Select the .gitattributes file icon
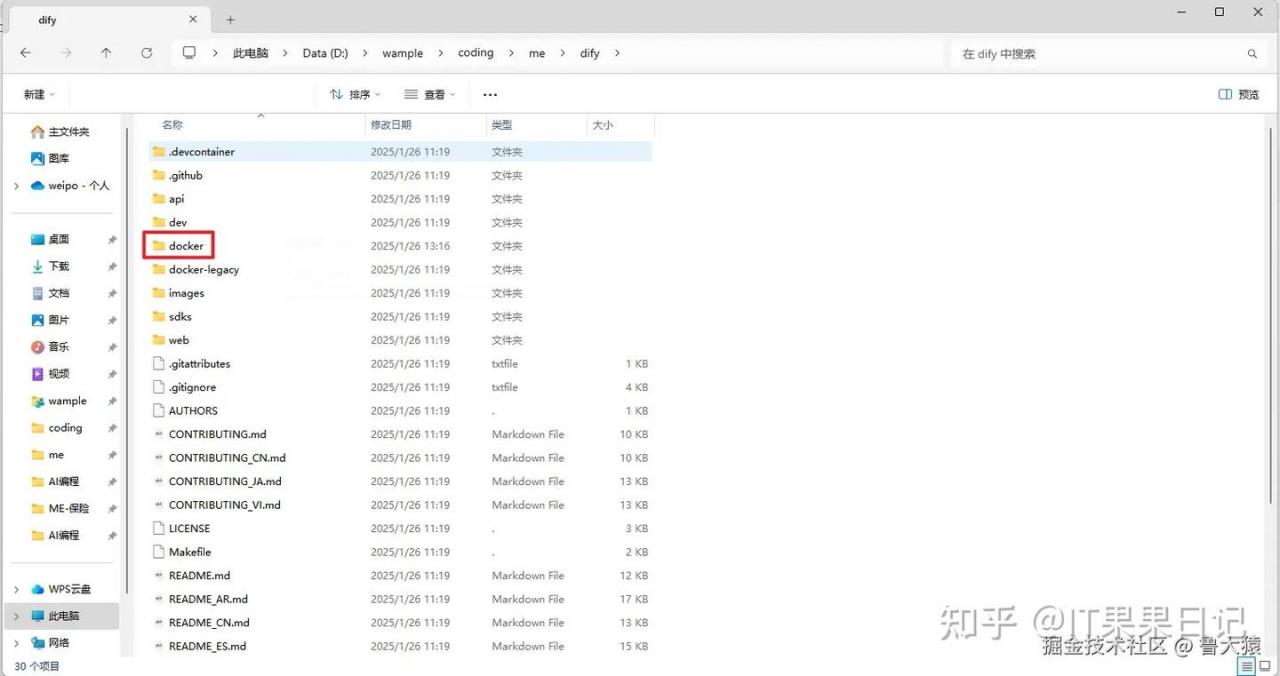The width and height of the screenshot is (1280, 676). [x=158, y=364]
